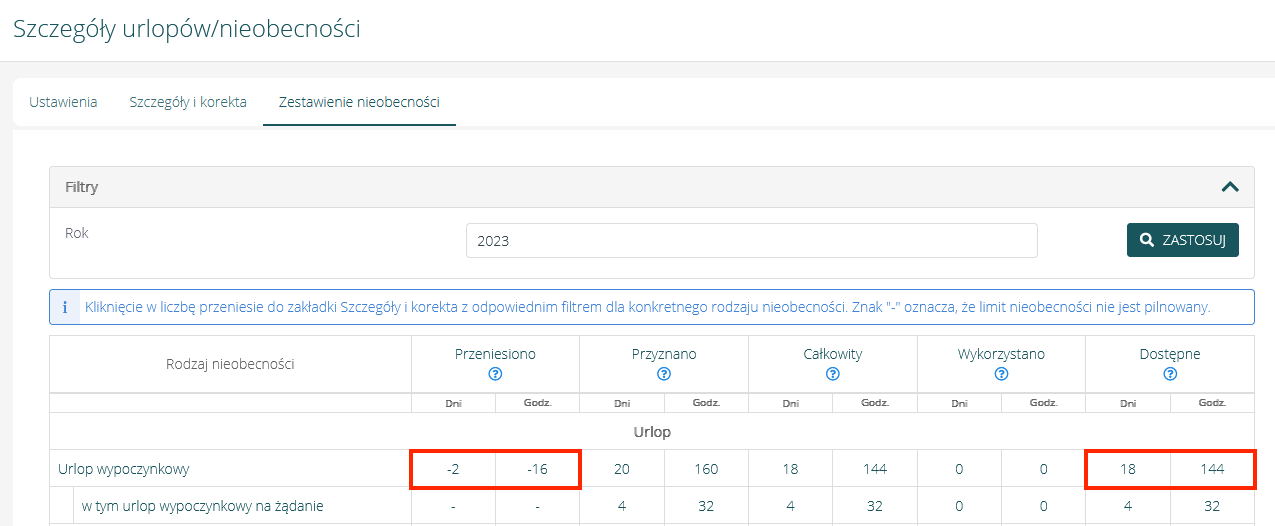Open the -2 days Przeniesiono value
Screen dimensions: 1275x526
(x=453, y=469)
